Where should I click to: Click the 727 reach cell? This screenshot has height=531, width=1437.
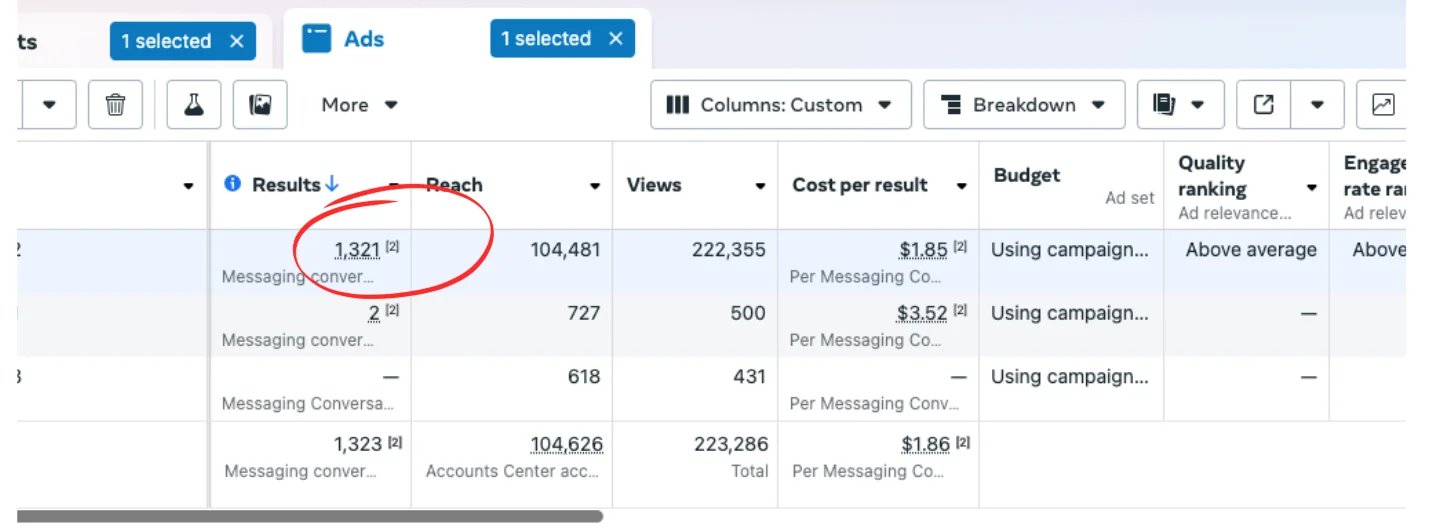(582, 313)
